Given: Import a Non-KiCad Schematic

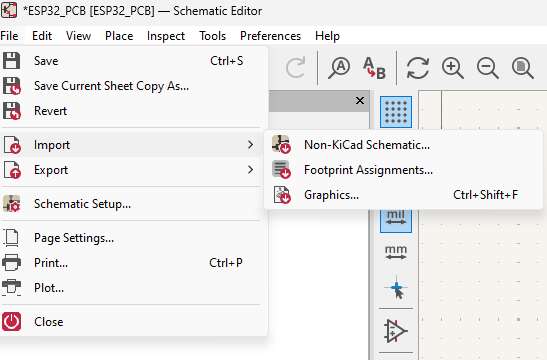Looking at the screenshot, I should click(404, 145).
